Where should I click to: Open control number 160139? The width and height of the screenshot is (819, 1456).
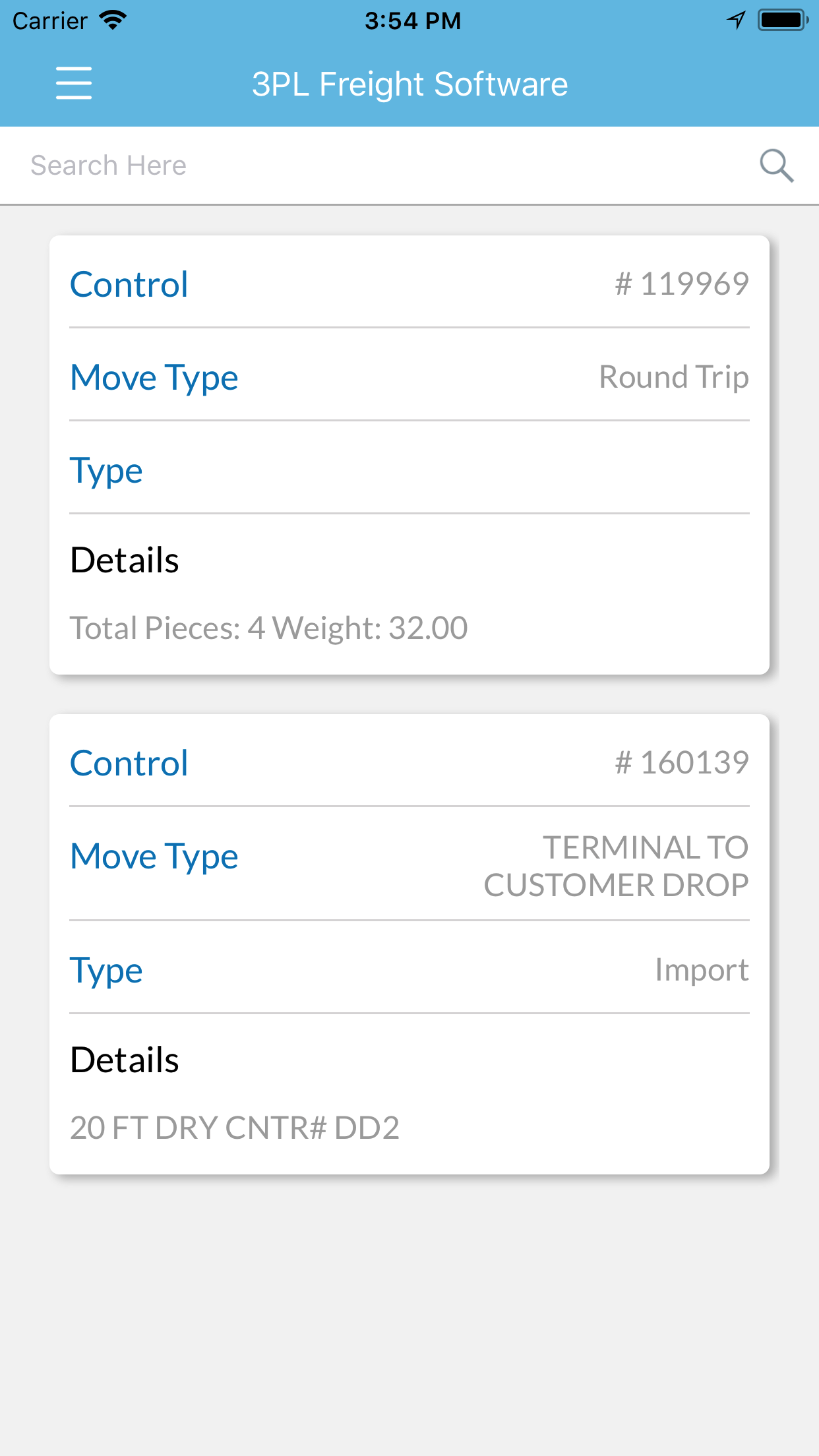pyautogui.click(x=681, y=763)
